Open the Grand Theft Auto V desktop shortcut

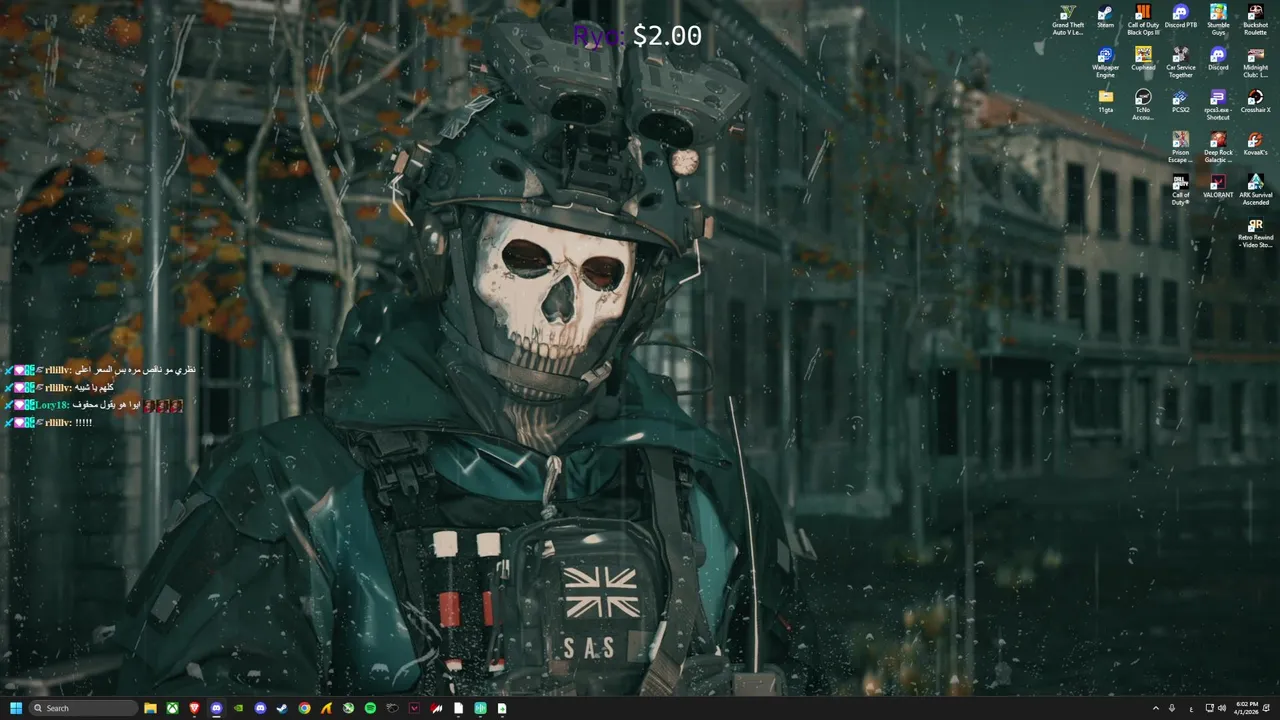[x=1067, y=20]
